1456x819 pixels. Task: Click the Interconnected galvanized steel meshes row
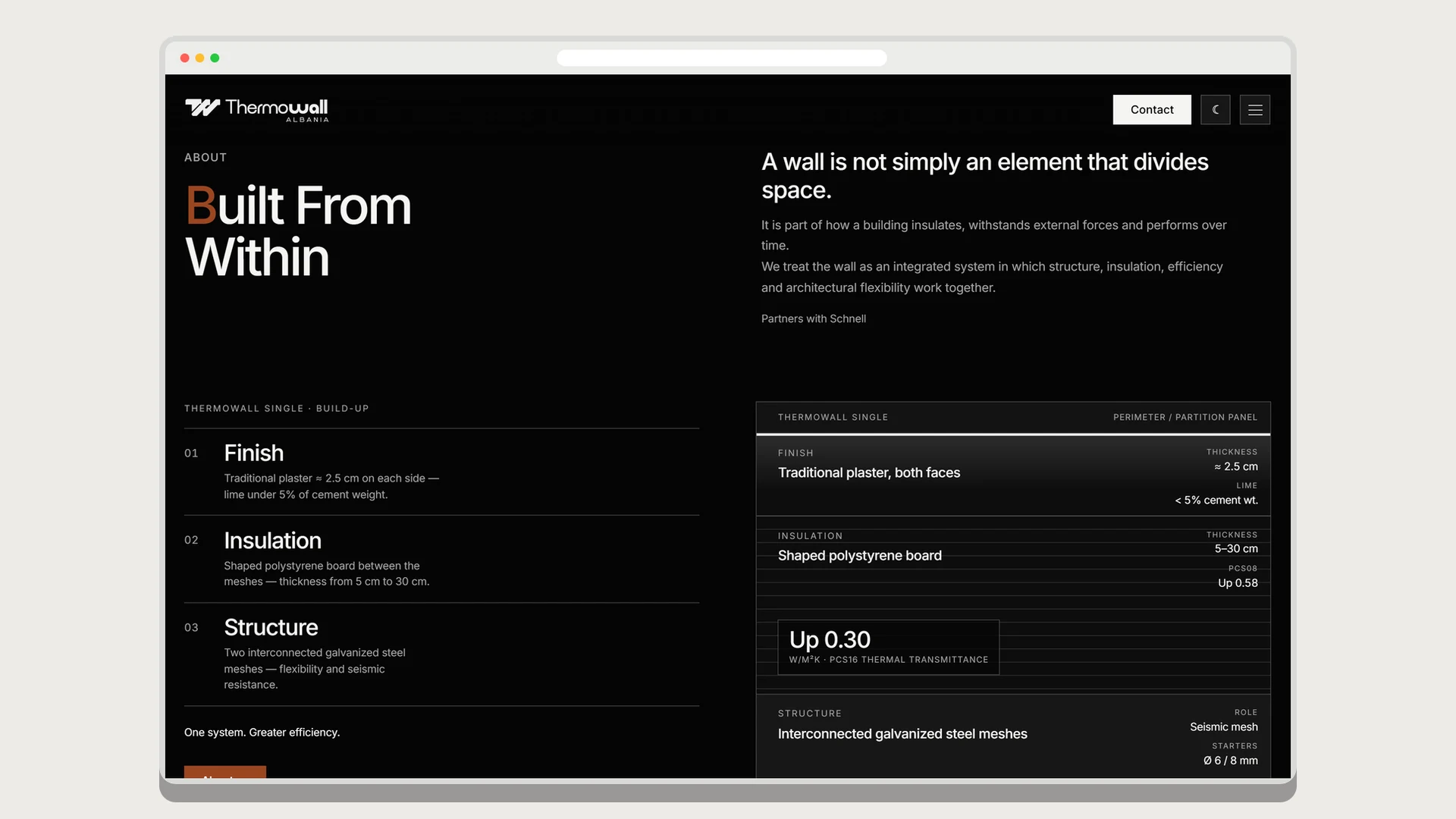tap(1013, 736)
